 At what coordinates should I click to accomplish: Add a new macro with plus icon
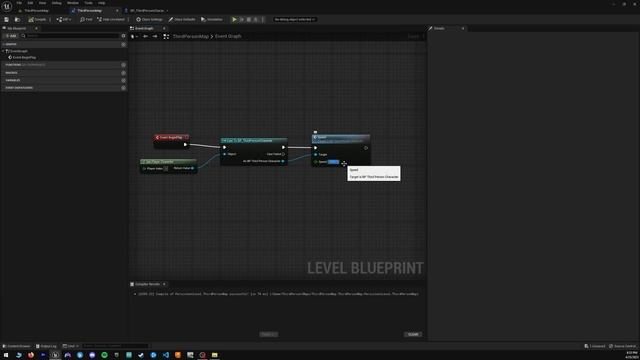123,73
